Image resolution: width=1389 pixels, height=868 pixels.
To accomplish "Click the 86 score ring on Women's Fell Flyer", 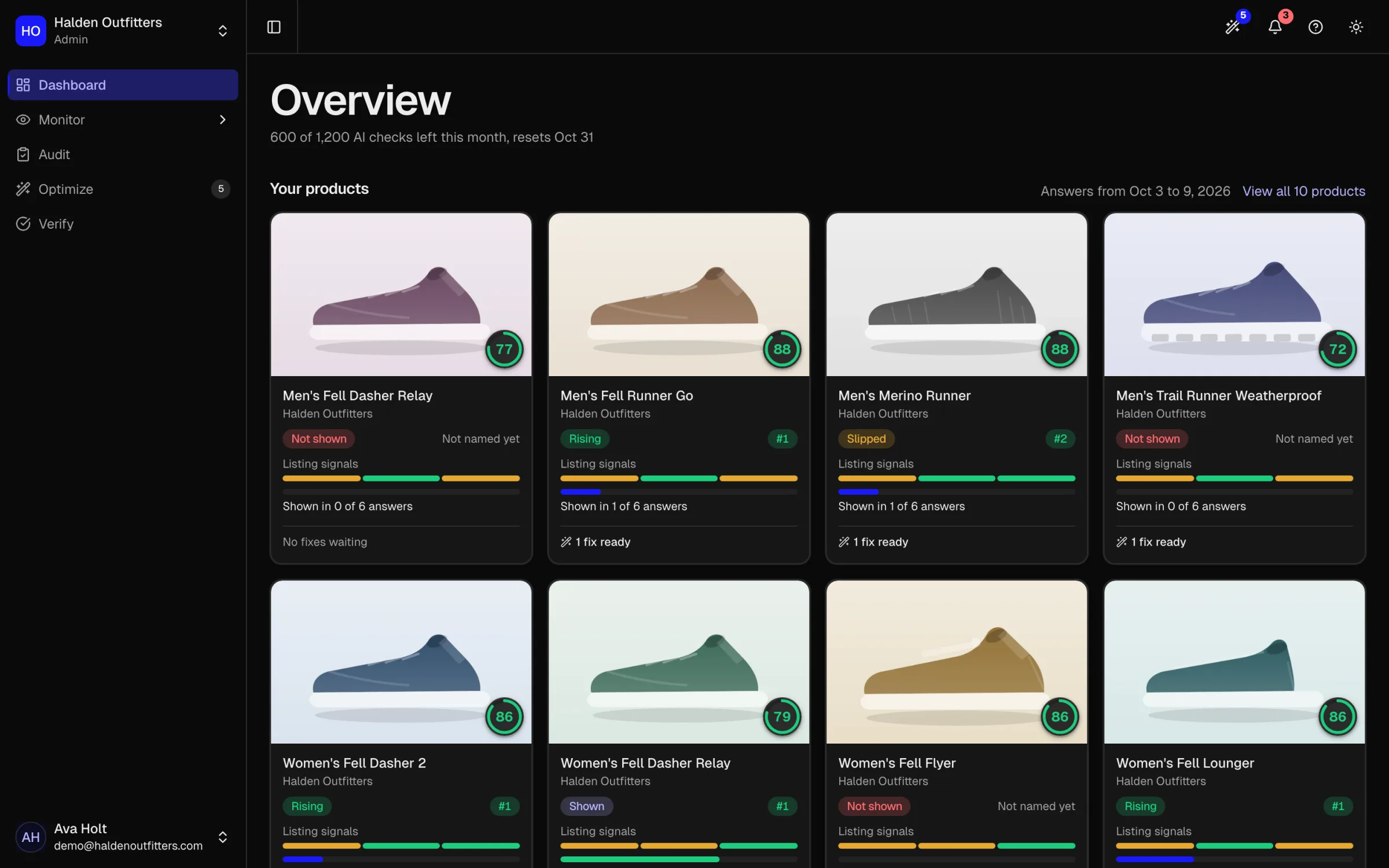I will coord(1060,716).
